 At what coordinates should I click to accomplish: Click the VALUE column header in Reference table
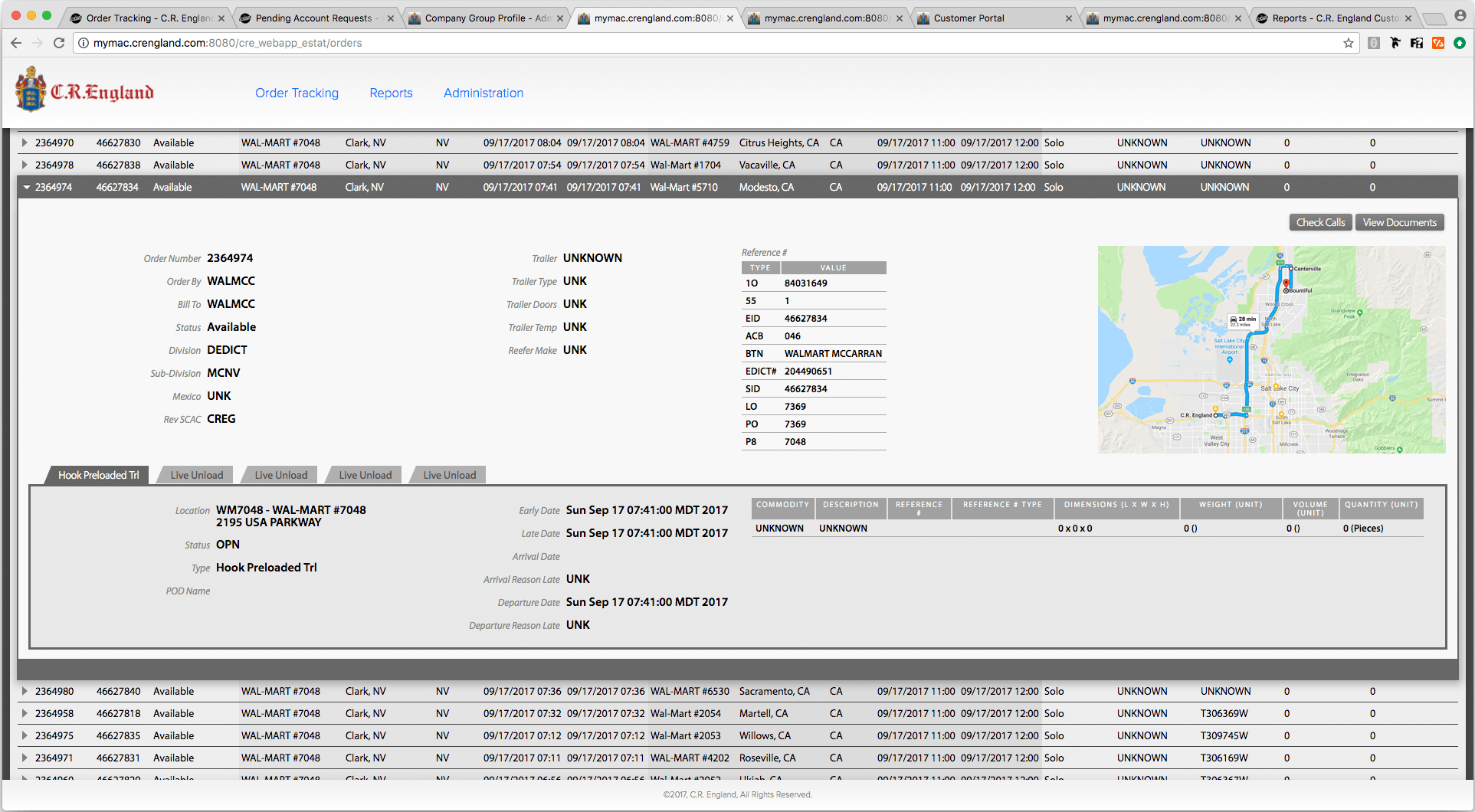click(833, 267)
